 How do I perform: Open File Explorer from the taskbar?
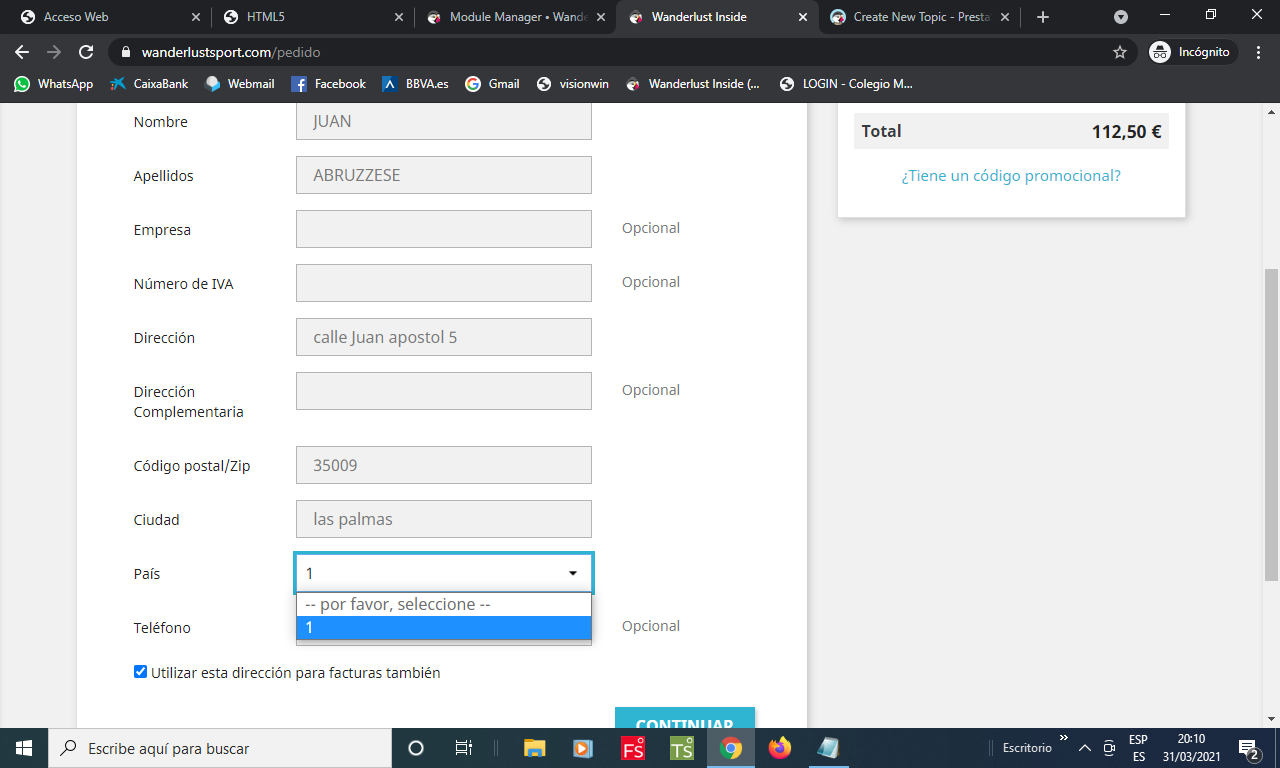point(535,748)
